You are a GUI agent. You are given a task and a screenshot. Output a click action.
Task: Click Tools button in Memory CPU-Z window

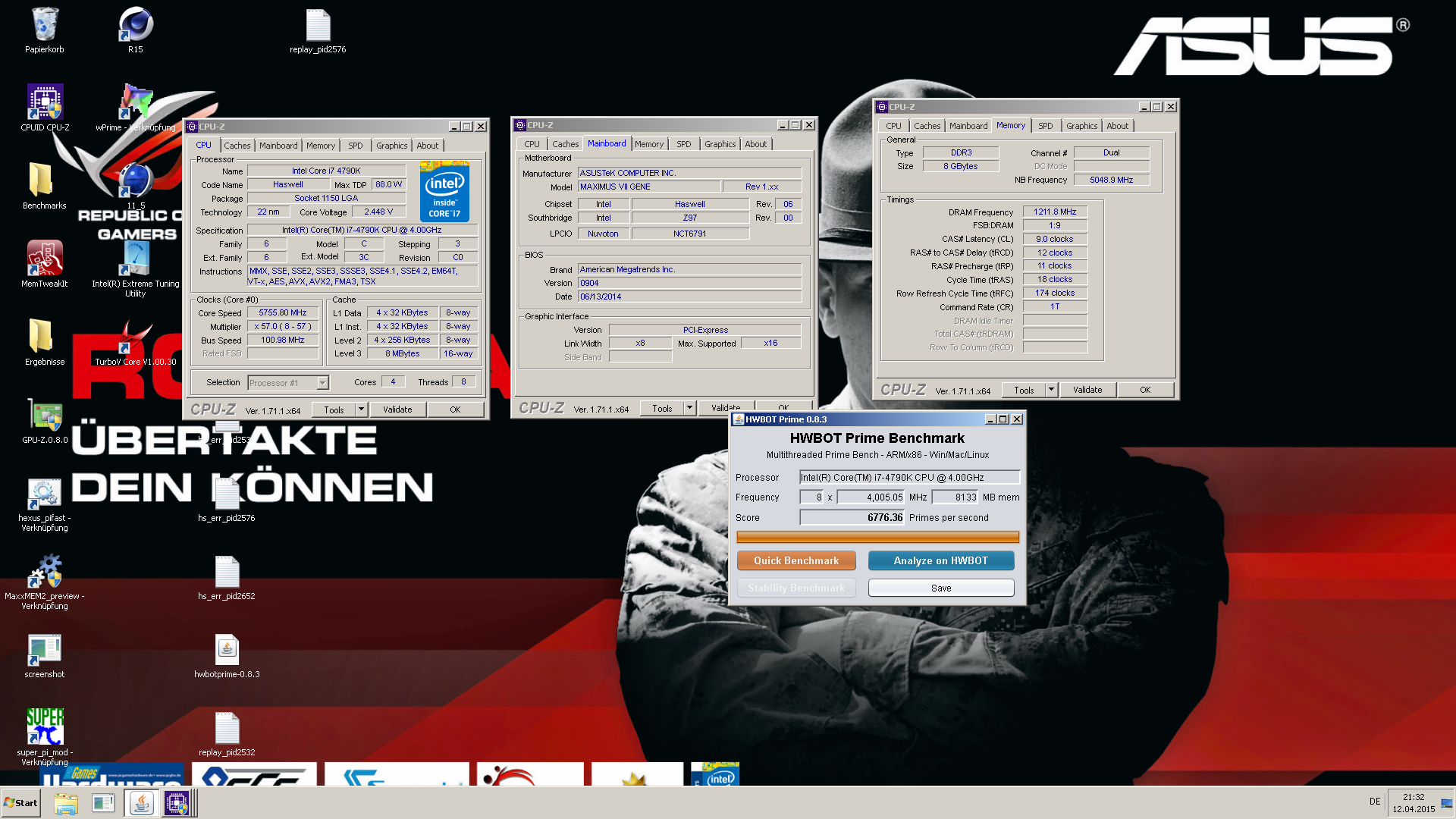pyautogui.click(x=1024, y=390)
